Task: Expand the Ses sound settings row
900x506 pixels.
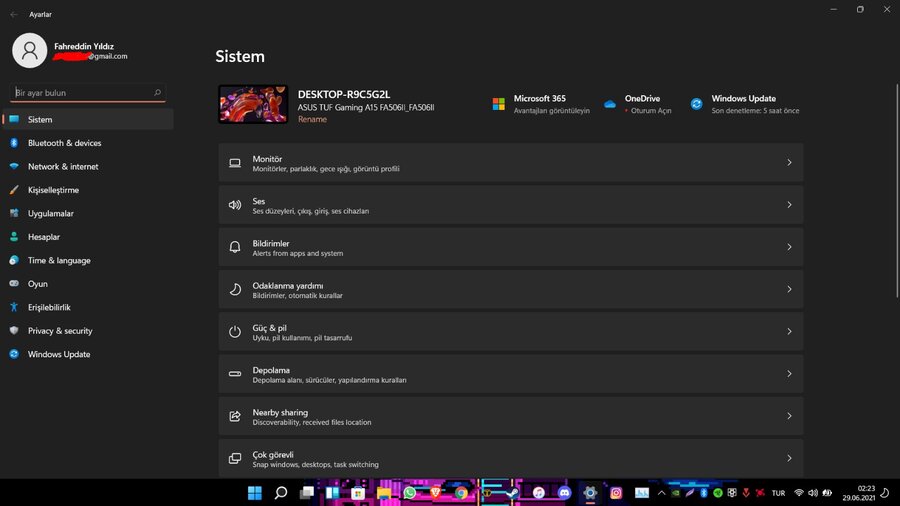Action: (x=510, y=205)
